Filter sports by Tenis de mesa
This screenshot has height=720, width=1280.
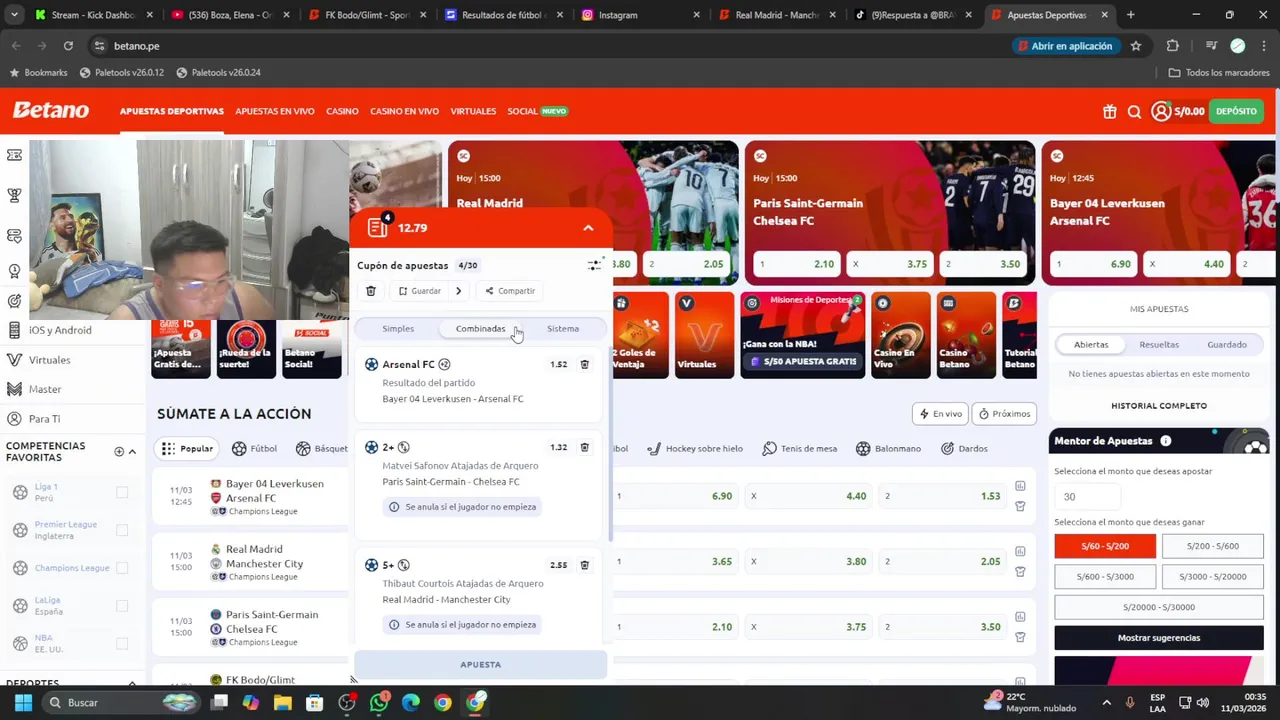click(x=799, y=449)
